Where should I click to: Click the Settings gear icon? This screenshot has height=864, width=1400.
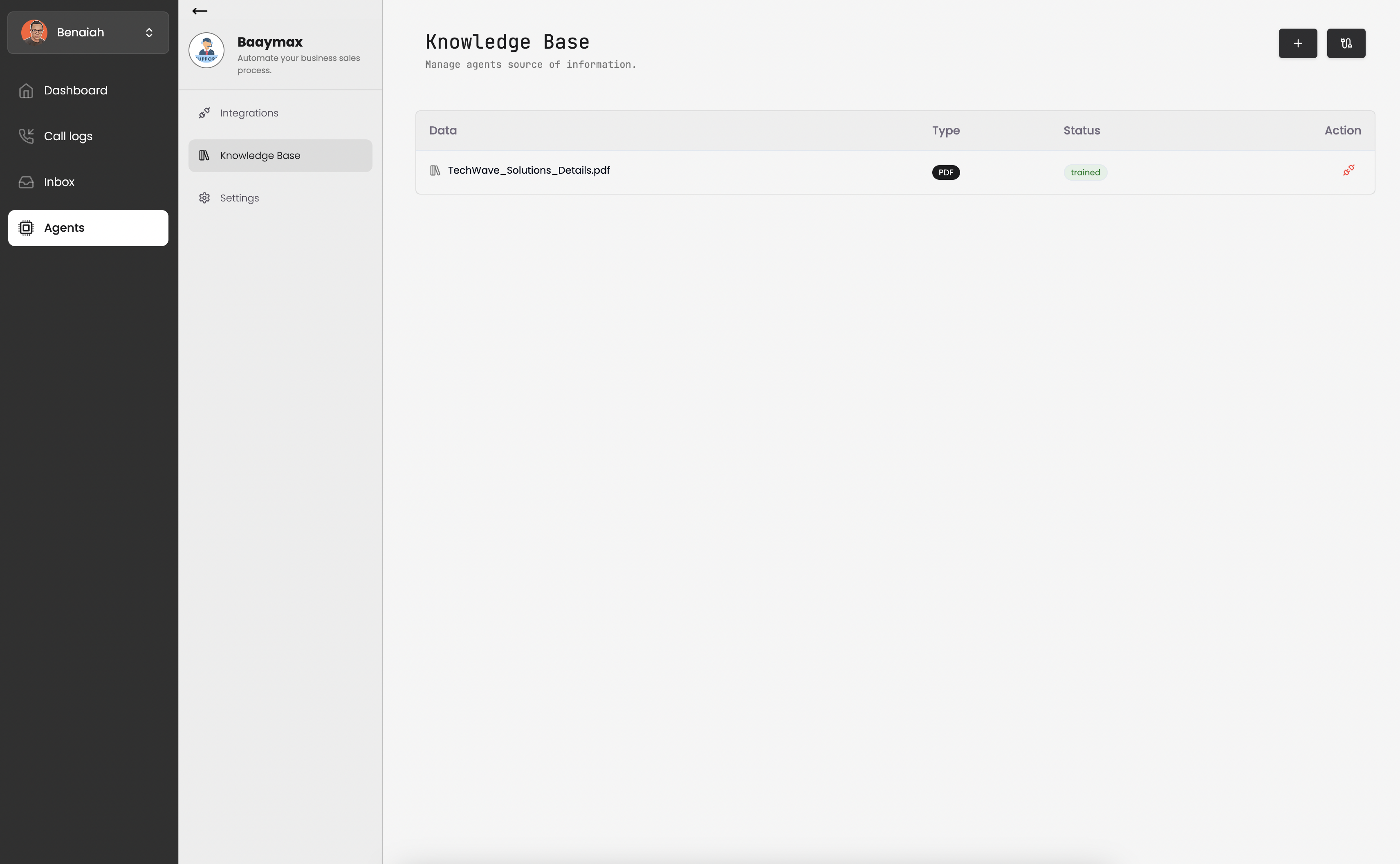coord(205,198)
